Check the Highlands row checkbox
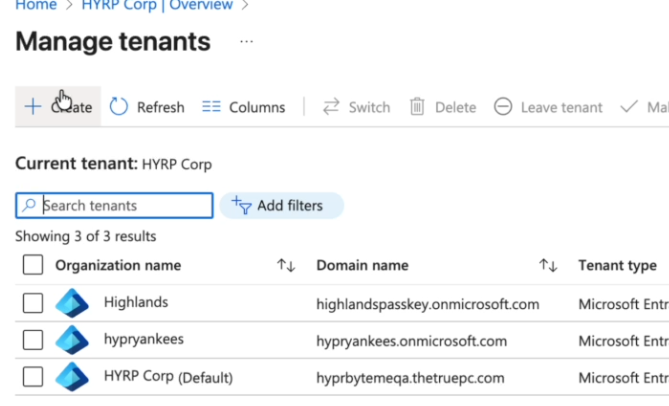 point(33,303)
